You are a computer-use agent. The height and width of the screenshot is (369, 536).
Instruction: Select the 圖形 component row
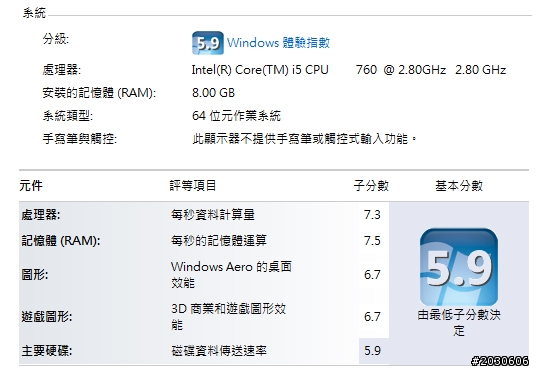click(x=204, y=275)
